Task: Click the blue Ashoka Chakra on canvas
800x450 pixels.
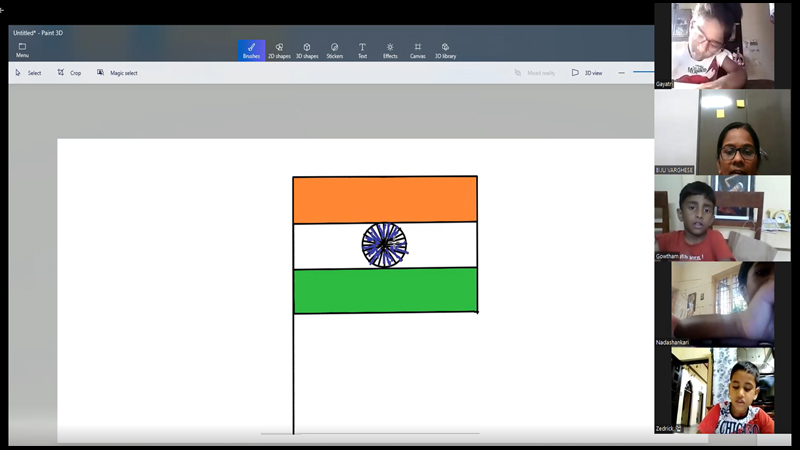Action: point(384,245)
